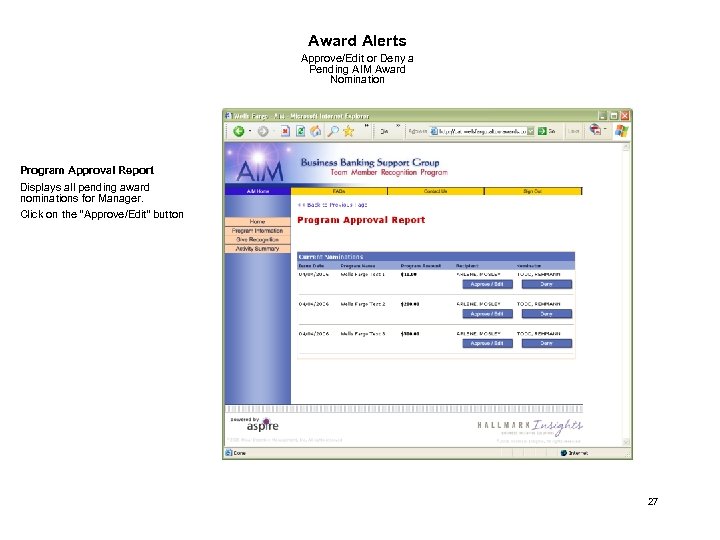Viewport: 720px width, 540px height.
Task: Click the toolbar icon beside the Windows flag
Action: tap(595, 130)
